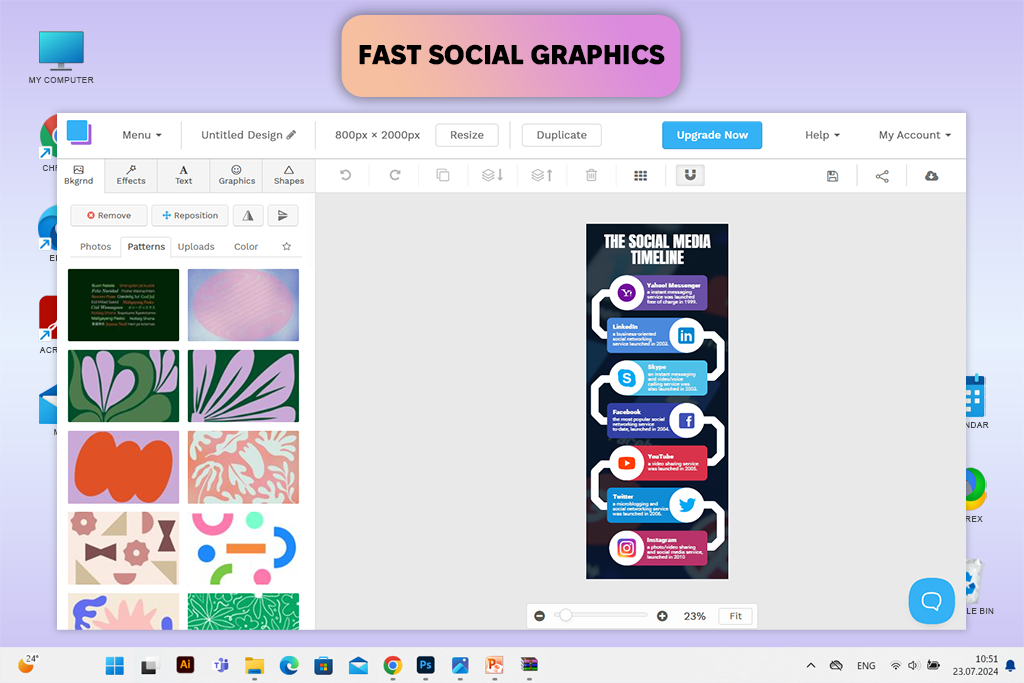Click the share icon
This screenshot has height=683, width=1024.
pyautogui.click(x=882, y=176)
